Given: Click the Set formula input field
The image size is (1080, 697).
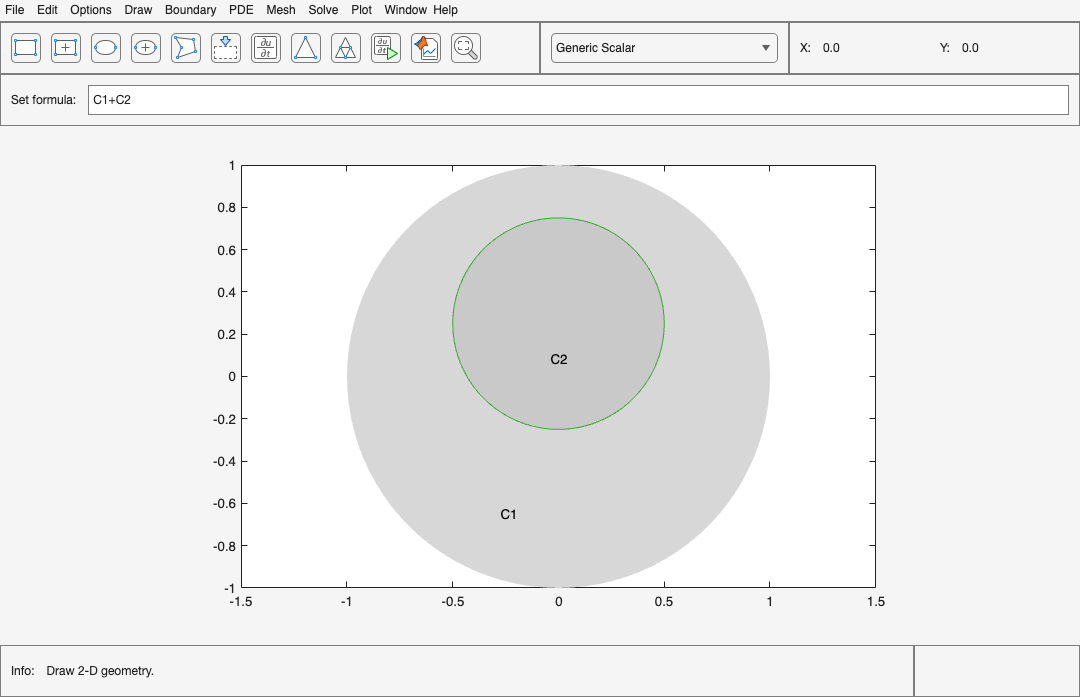Looking at the screenshot, I should tap(579, 100).
